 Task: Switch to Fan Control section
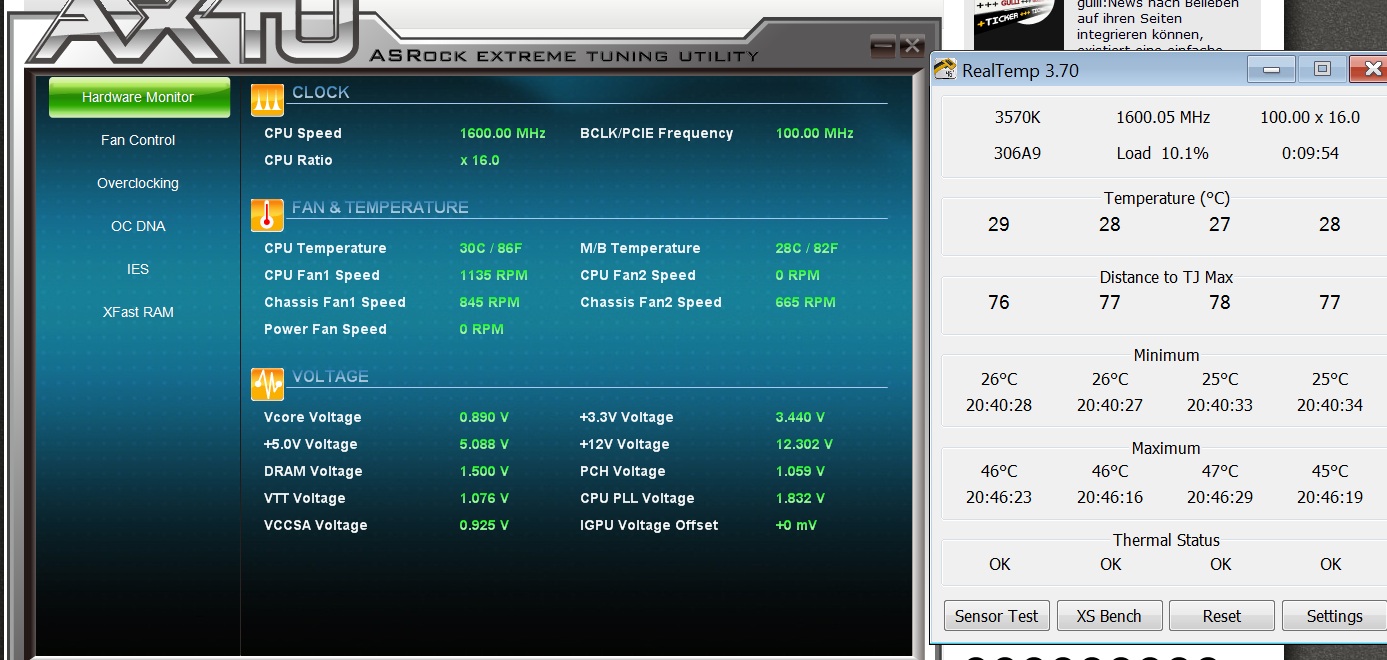138,140
